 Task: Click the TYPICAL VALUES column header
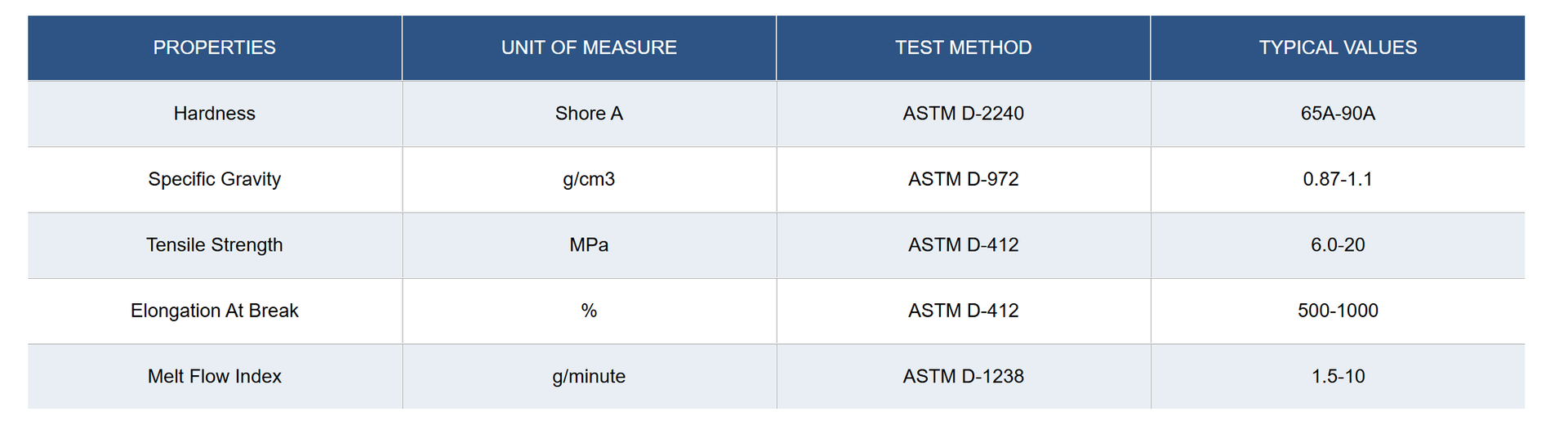[x=1338, y=47]
